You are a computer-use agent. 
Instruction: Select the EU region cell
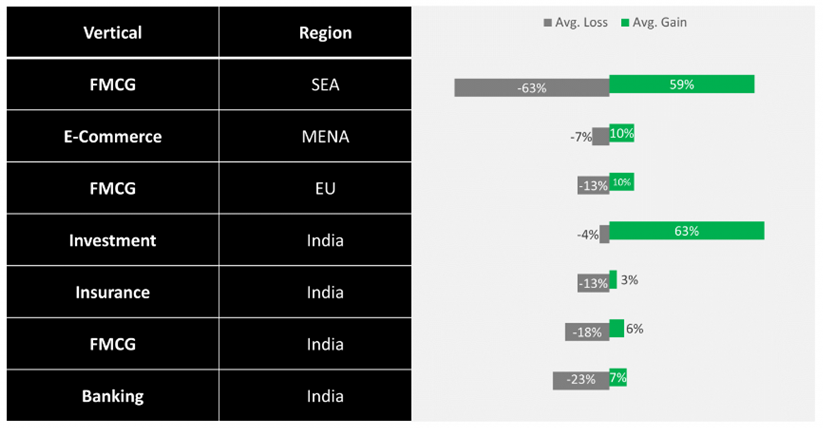(x=325, y=189)
